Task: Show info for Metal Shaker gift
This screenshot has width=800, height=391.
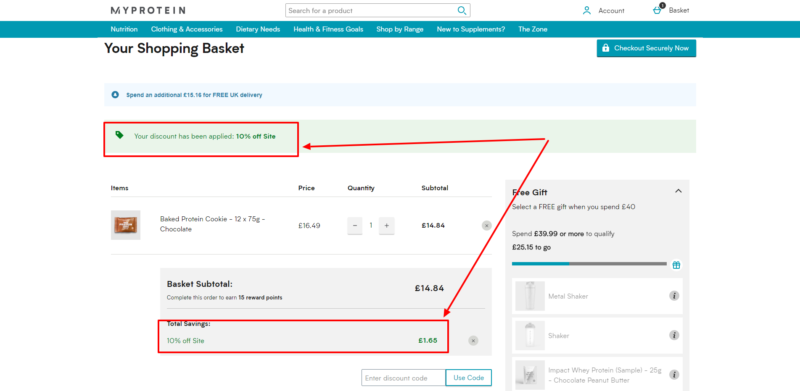Action: click(x=674, y=296)
